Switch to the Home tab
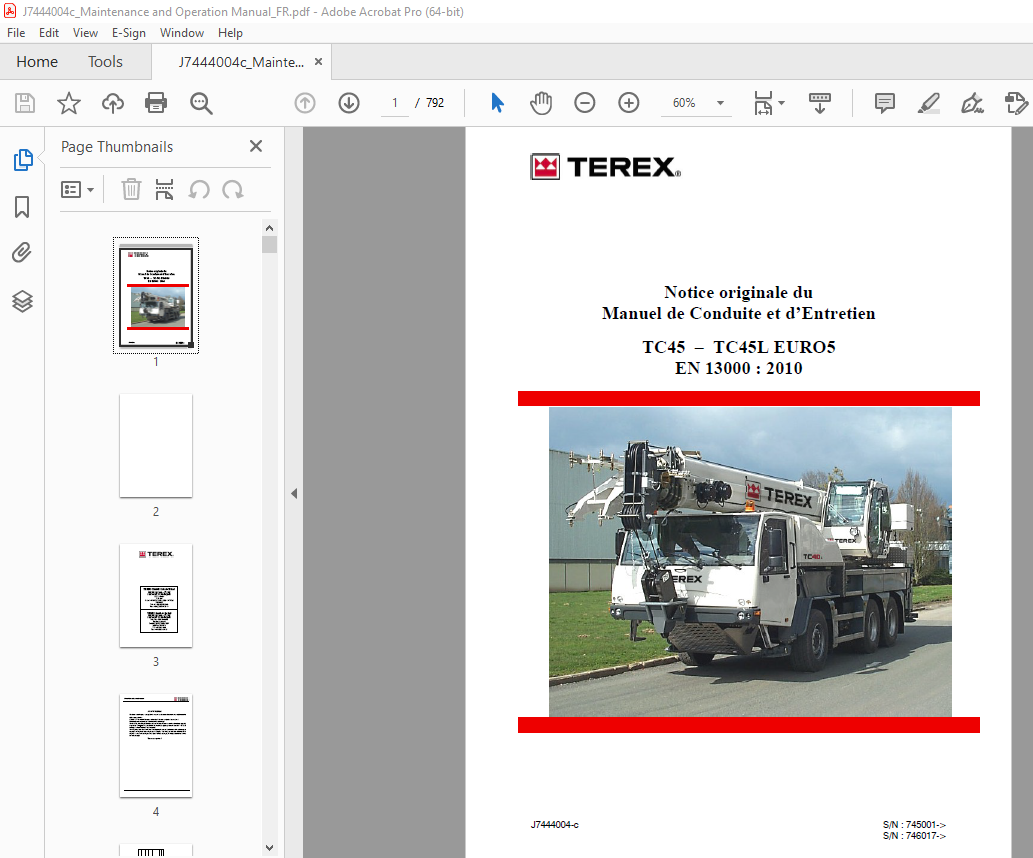 [37, 62]
